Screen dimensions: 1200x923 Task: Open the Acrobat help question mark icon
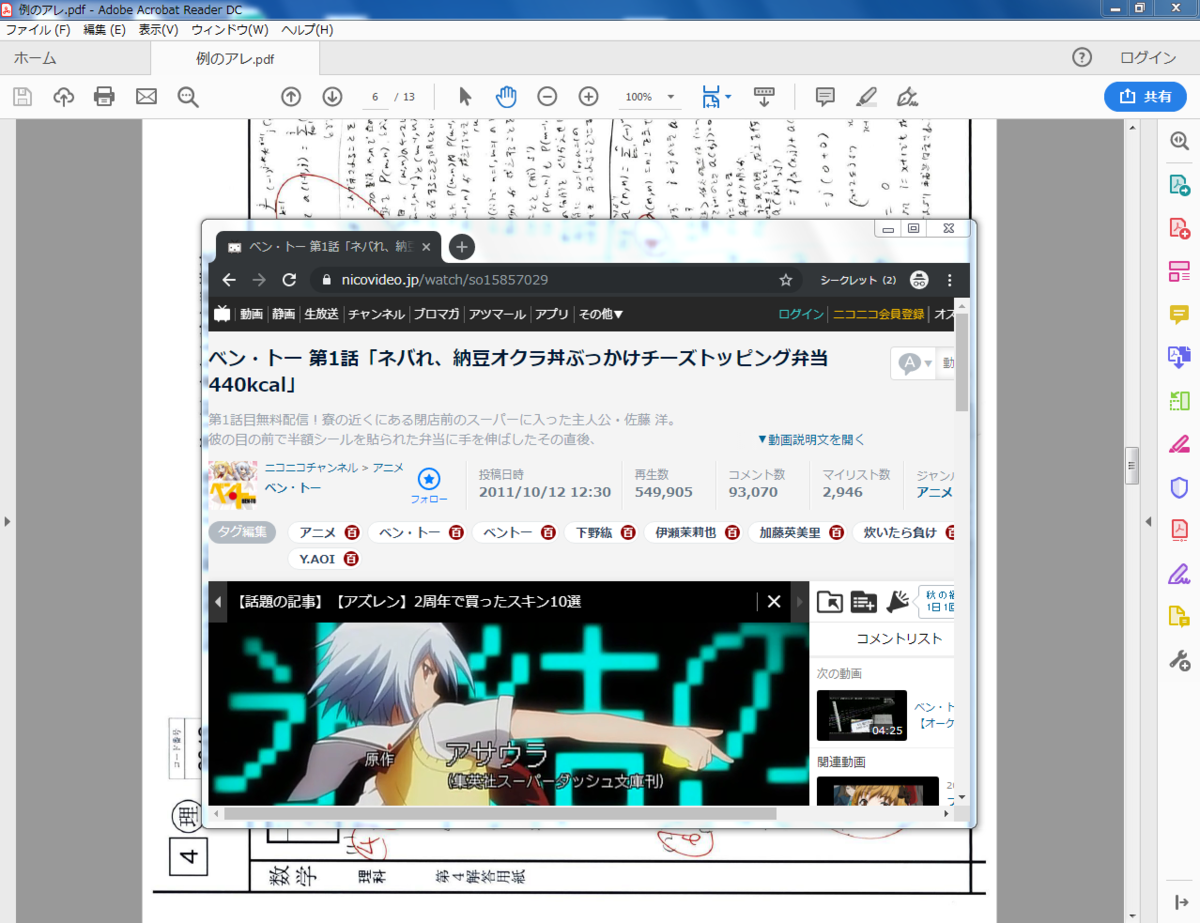point(1082,58)
